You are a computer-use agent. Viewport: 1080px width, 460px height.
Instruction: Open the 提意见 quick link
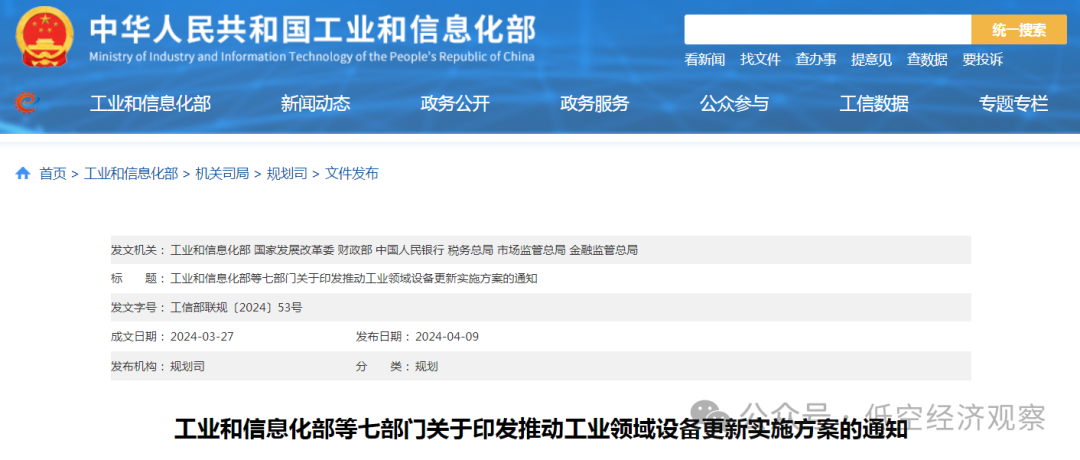871,60
